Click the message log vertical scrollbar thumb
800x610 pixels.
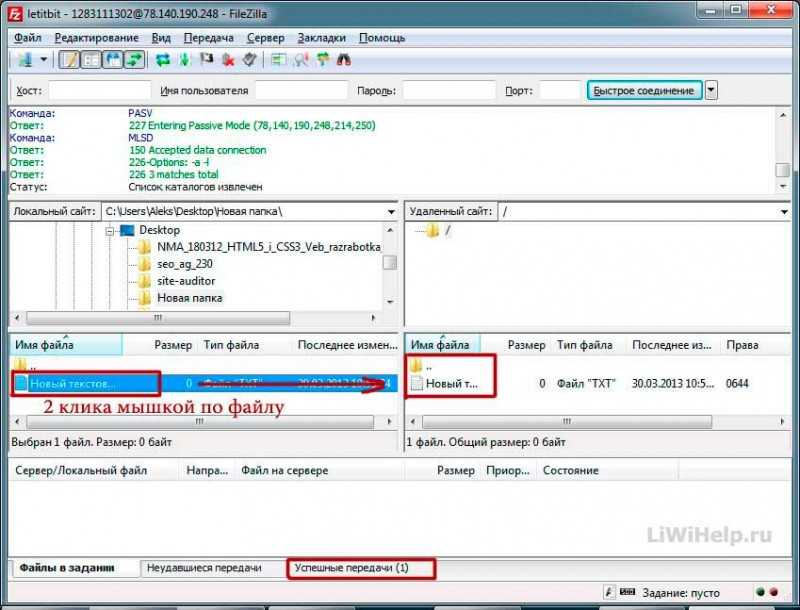point(783,170)
